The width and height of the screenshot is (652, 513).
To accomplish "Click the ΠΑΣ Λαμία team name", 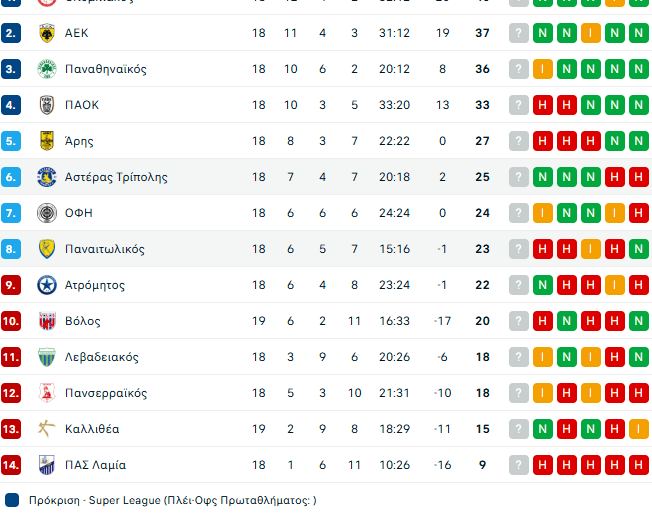I will 95,465.
